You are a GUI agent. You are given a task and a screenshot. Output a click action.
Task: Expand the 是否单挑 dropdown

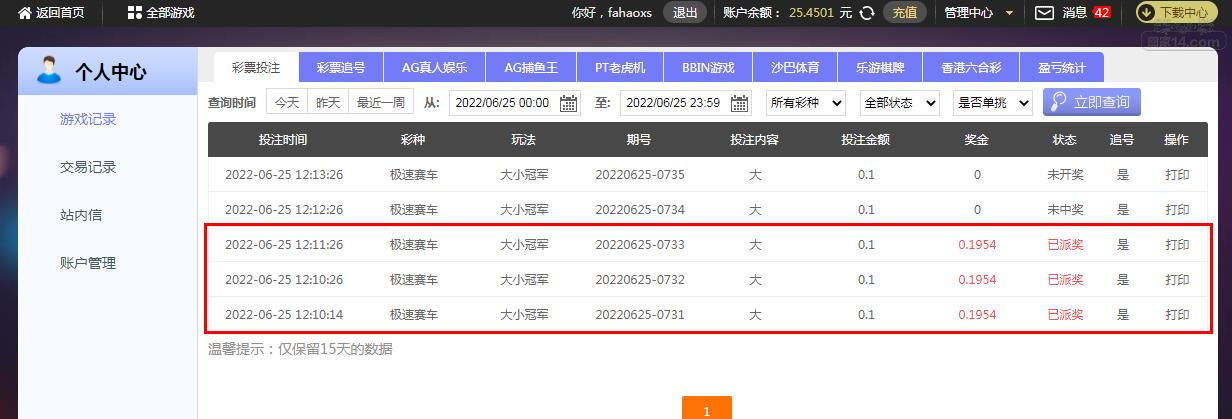(x=994, y=103)
